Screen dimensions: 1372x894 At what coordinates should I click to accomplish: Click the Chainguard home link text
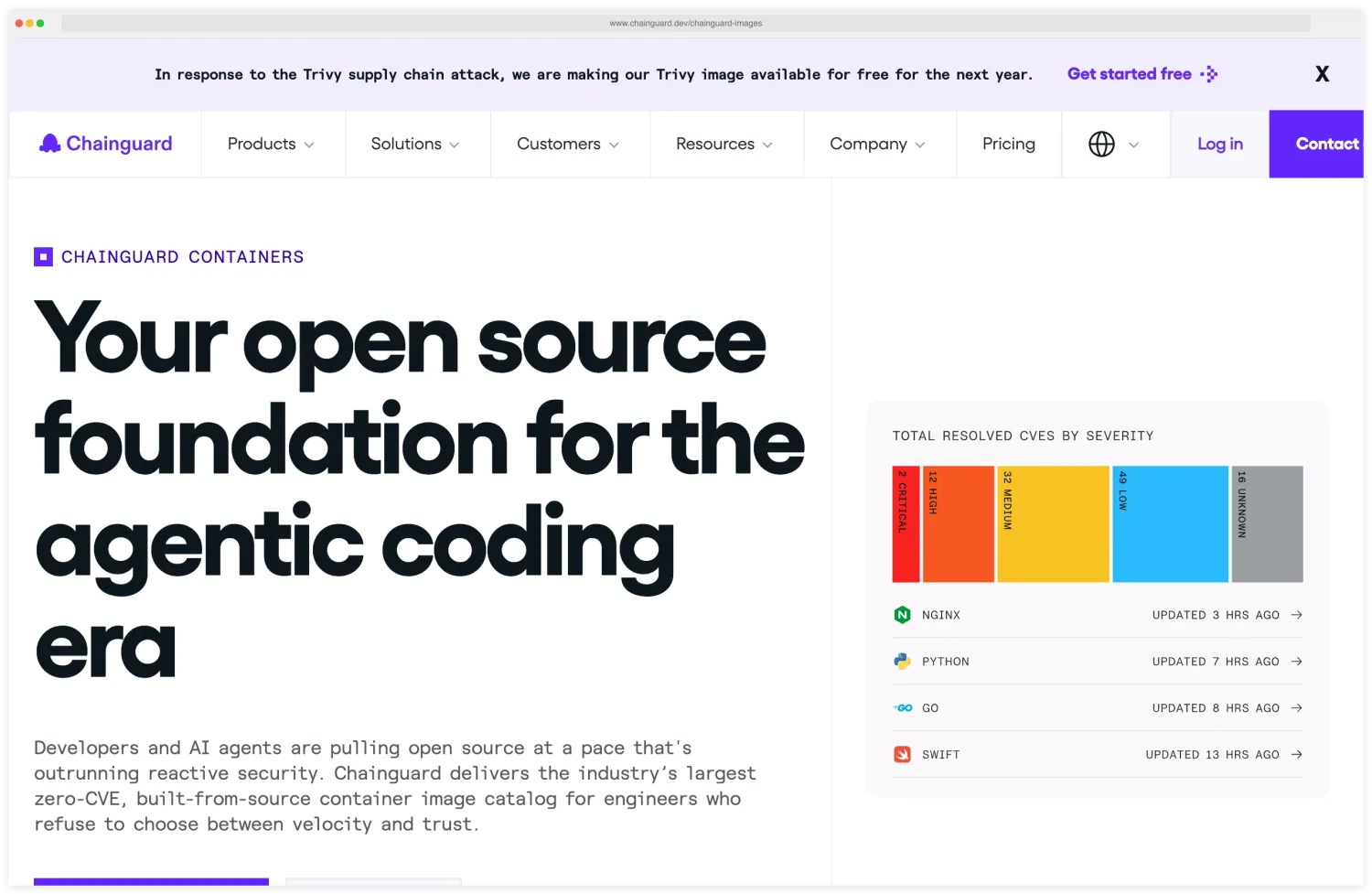[119, 144]
